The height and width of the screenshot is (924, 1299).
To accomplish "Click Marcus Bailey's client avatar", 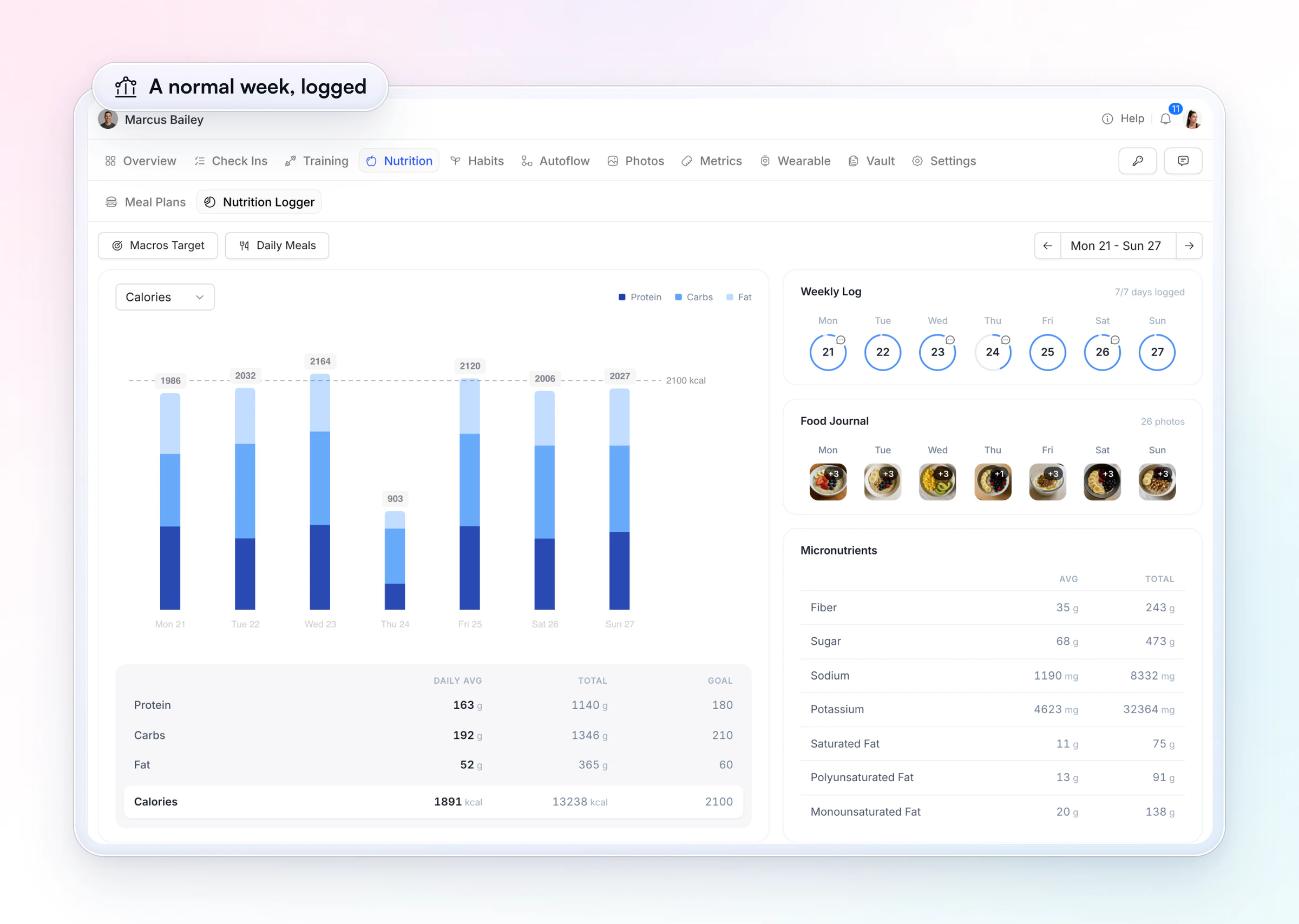I will [x=108, y=120].
